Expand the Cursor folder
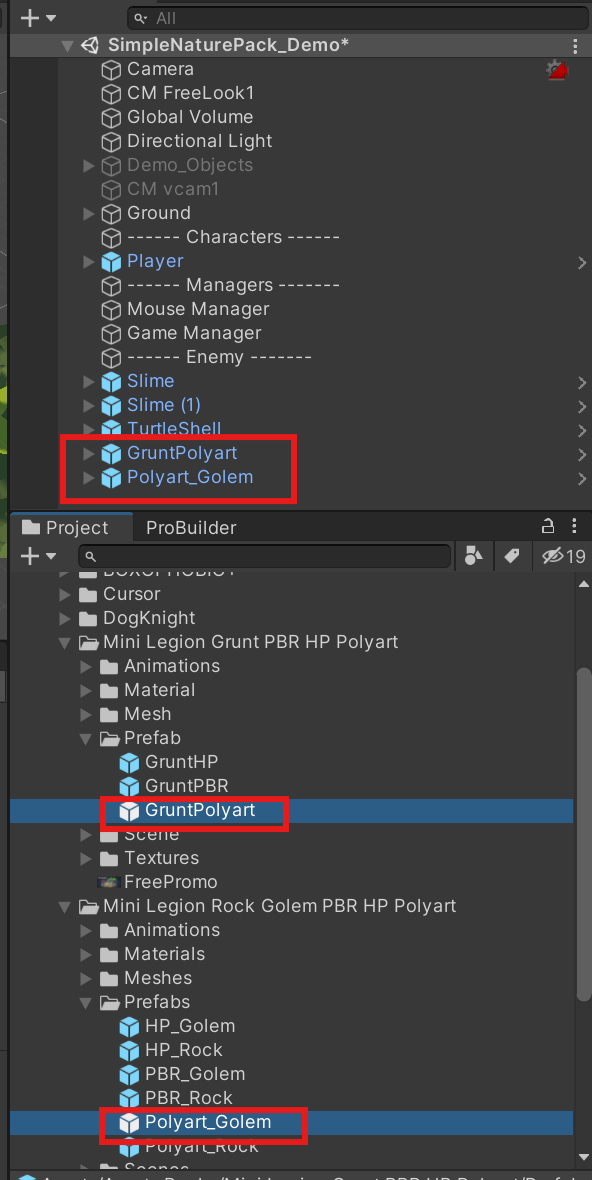This screenshot has width=592, height=1180. [66, 595]
